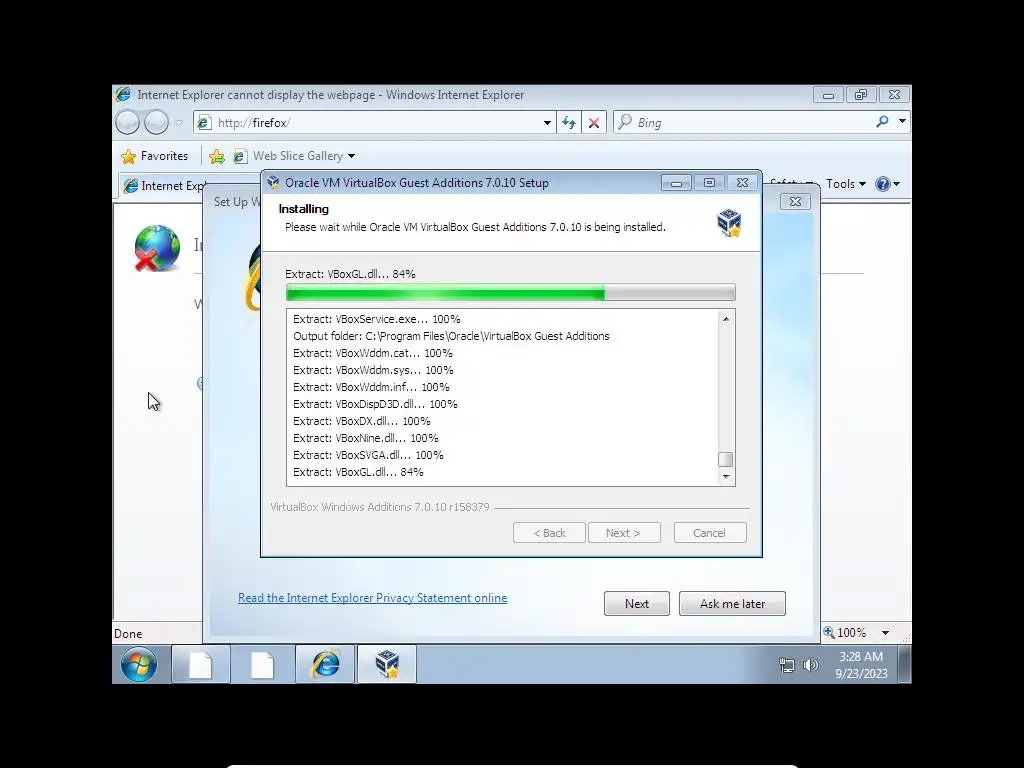Image resolution: width=1024 pixels, height=768 pixels.
Task: Click the IE page icon in title bar
Action: point(123,95)
